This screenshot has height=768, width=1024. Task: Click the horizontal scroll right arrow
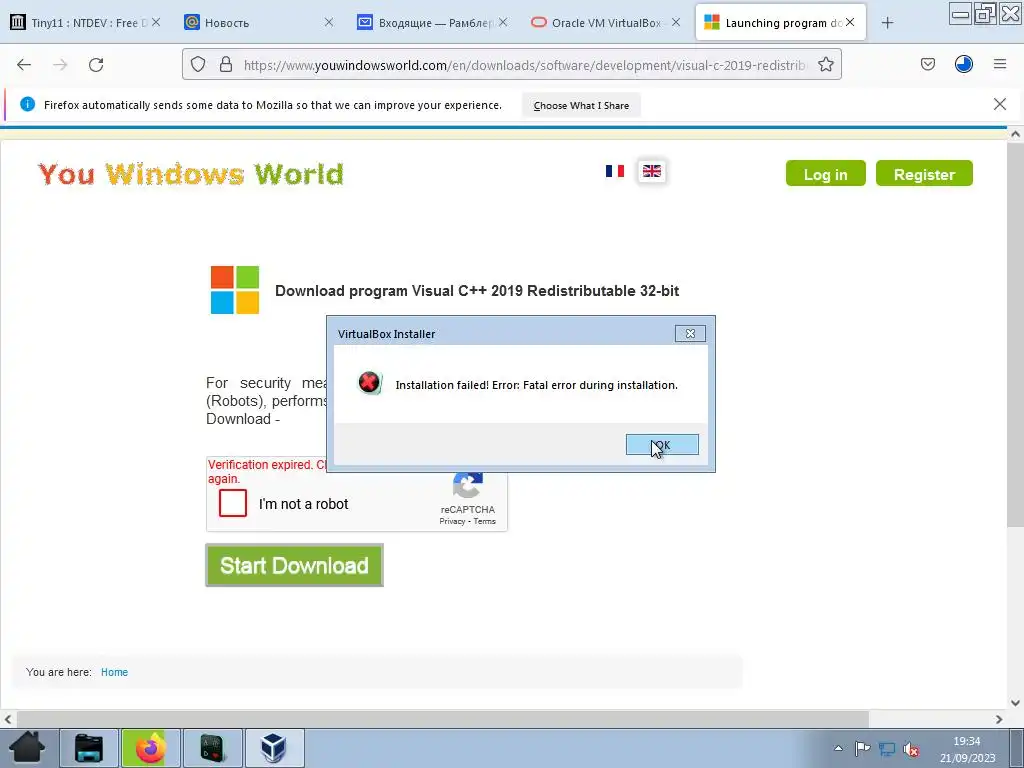tap(999, 719)
